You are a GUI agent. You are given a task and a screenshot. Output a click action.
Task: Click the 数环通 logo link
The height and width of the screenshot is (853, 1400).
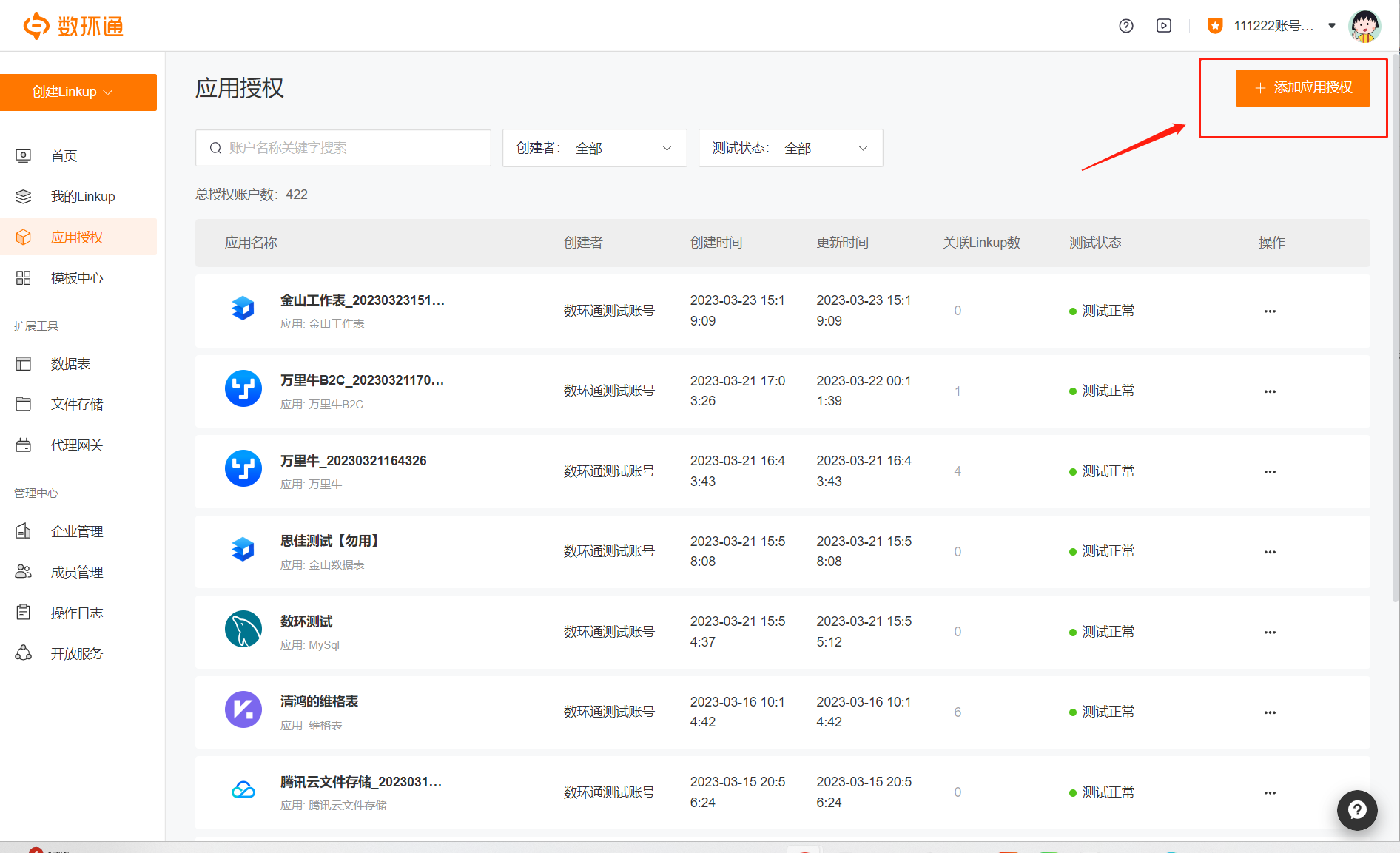73,26
